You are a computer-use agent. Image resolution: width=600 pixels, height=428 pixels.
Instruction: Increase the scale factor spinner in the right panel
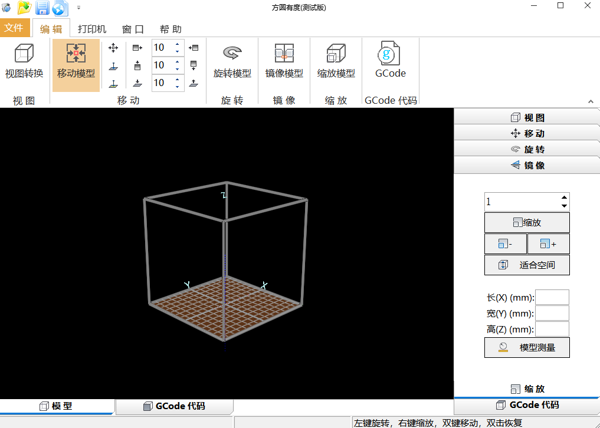tap(565, 197)
